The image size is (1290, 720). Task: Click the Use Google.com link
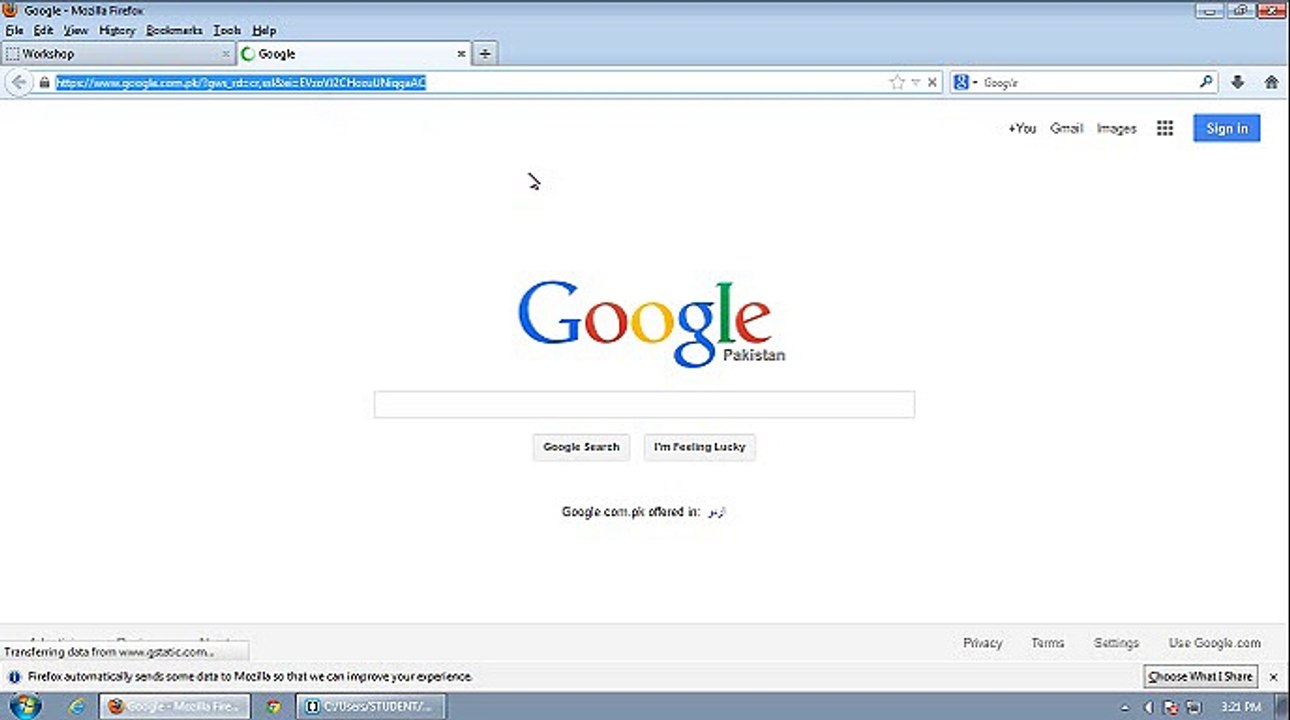tap(1214, 643)
